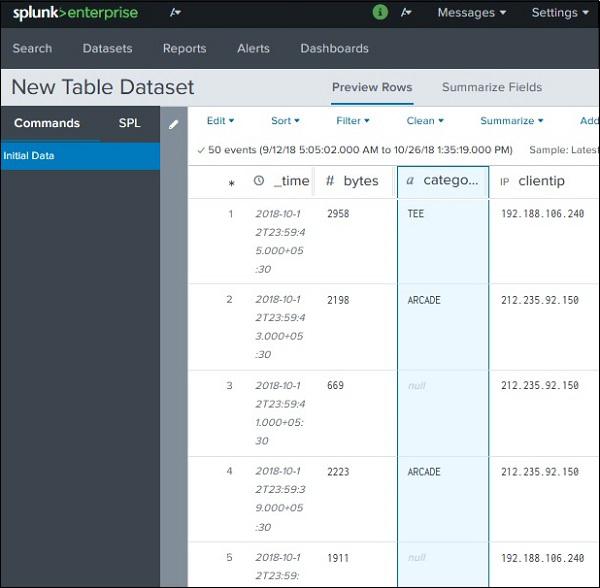The height and width of the screenshot is (588, 600).
Task: Click the green info status icon
Action: coord(380,13)
